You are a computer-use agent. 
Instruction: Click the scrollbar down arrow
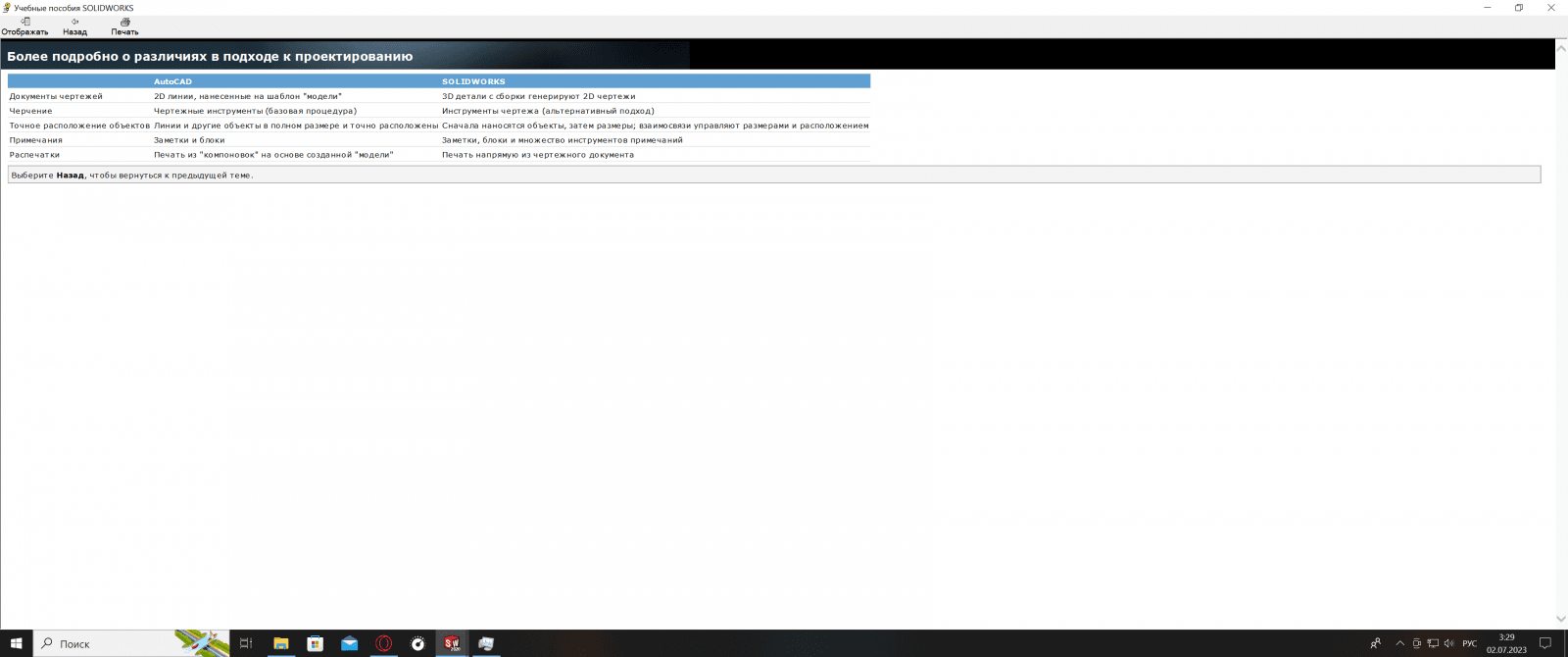click(1561, 619)
